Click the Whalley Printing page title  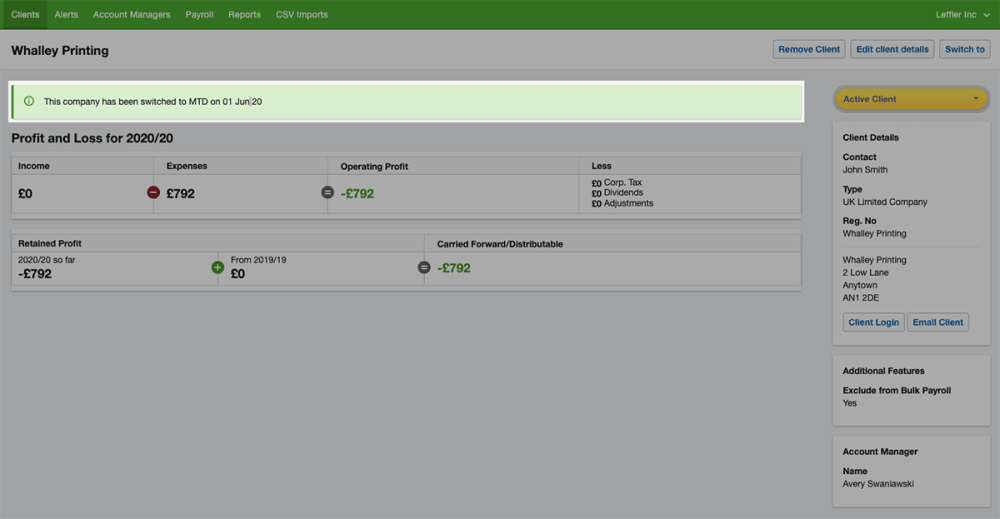[x=60, y=50]
